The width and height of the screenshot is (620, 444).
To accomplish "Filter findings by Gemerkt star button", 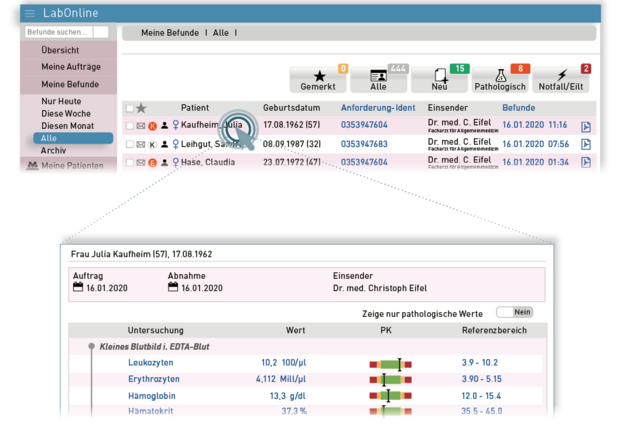I will pos(318,80).
